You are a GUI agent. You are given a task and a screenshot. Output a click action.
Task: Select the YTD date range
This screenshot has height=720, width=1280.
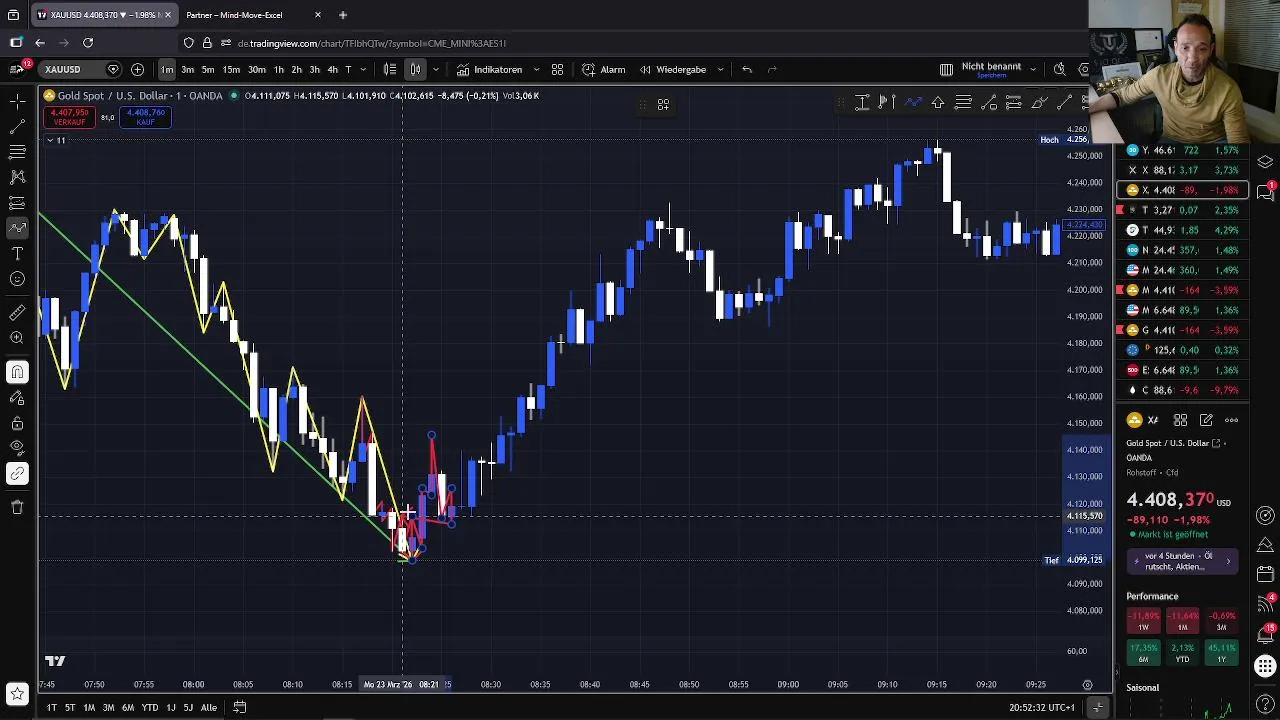(149, 707)
